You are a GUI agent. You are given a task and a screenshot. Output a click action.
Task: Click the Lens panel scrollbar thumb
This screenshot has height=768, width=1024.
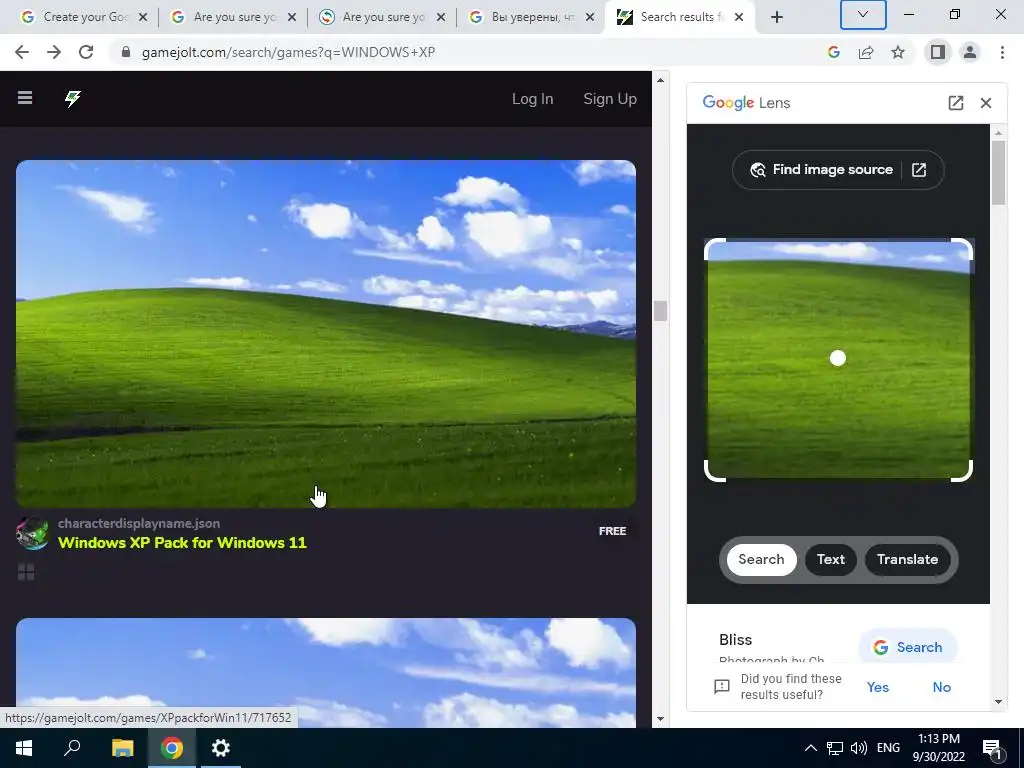[x=998, y=172]
